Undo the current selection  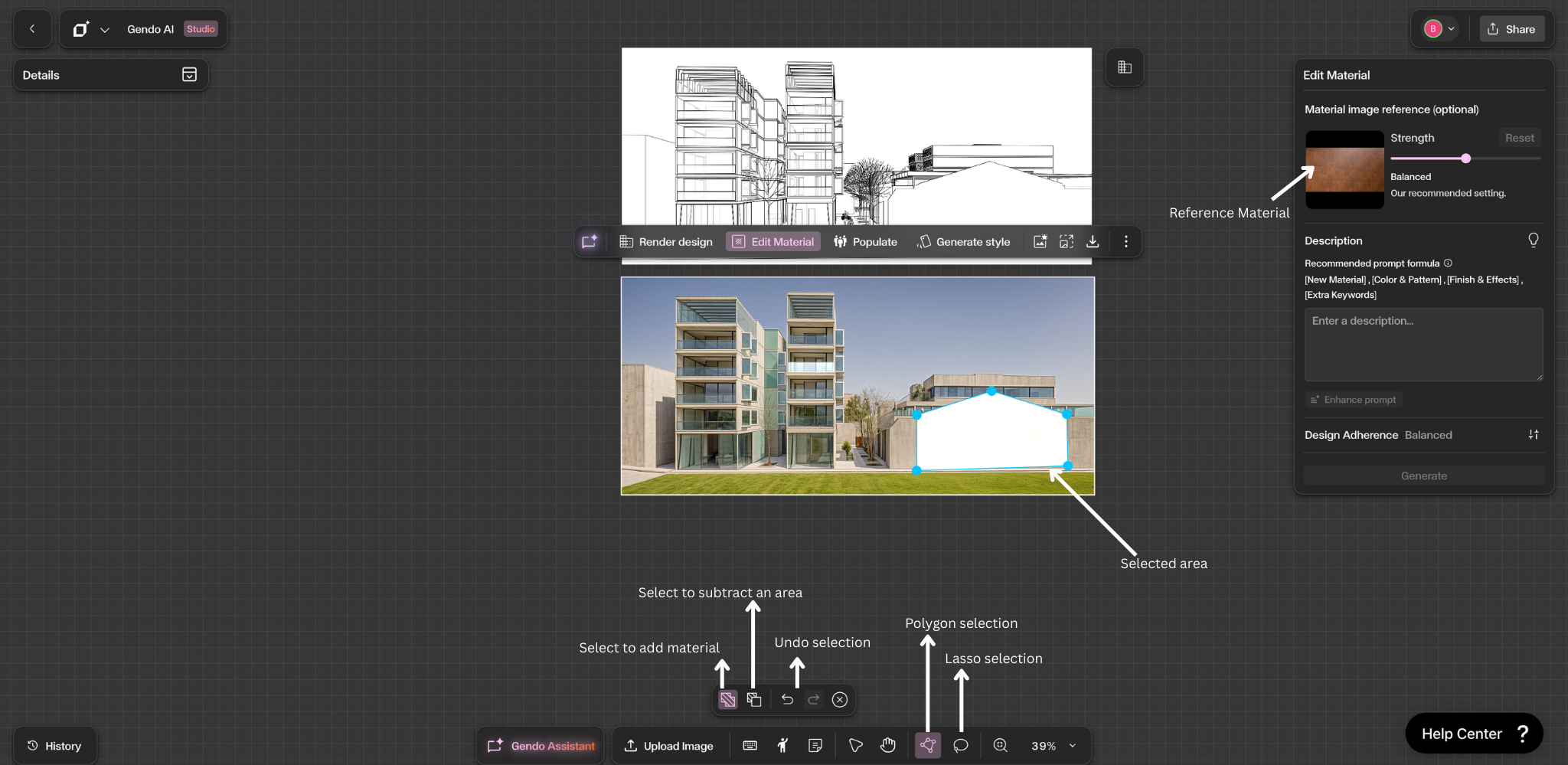point(786,699)
